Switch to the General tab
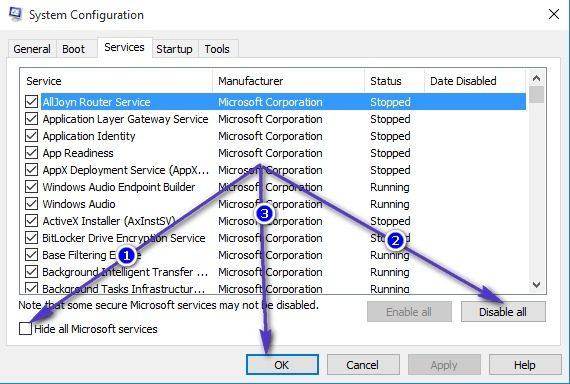Viewport: 570px width, 384px height. [x=32, y=49]
